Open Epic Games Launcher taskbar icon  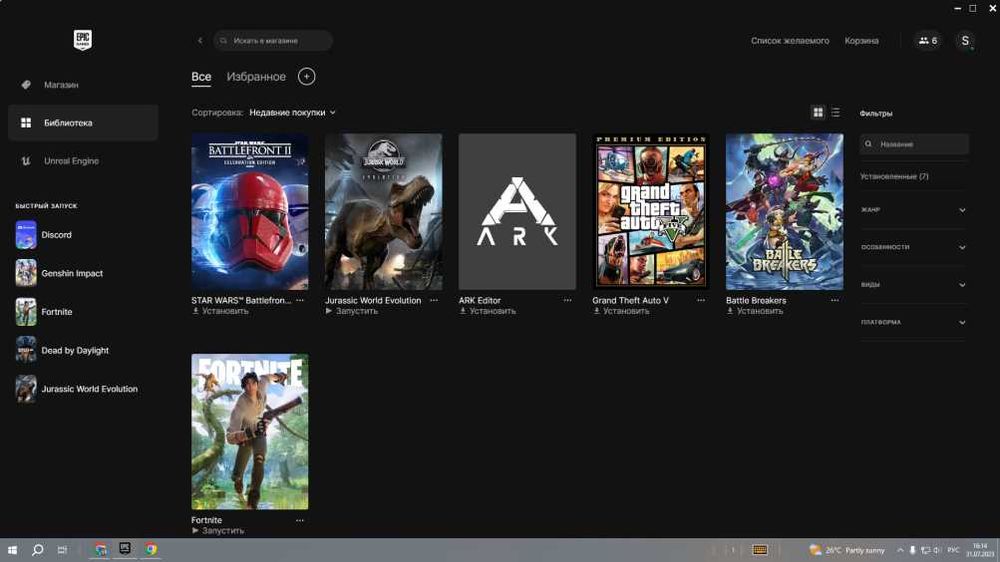tap(125, 549)
